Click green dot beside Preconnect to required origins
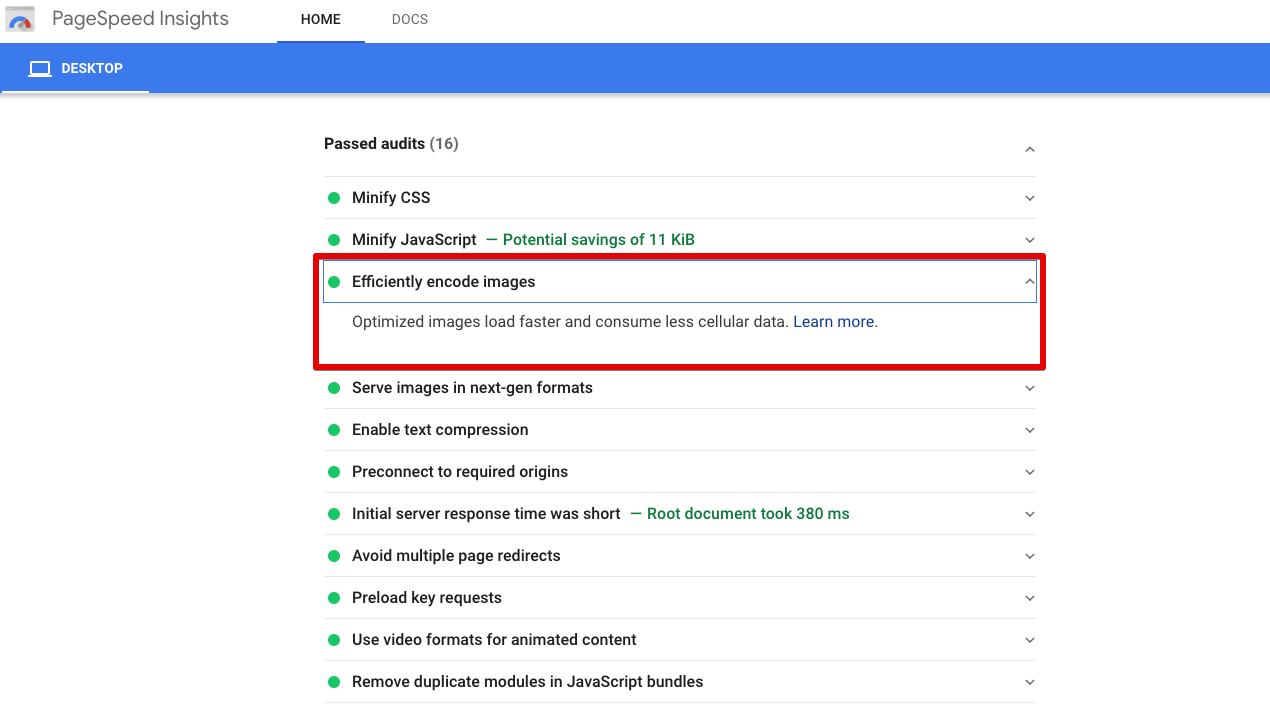 tap(334, 472)
